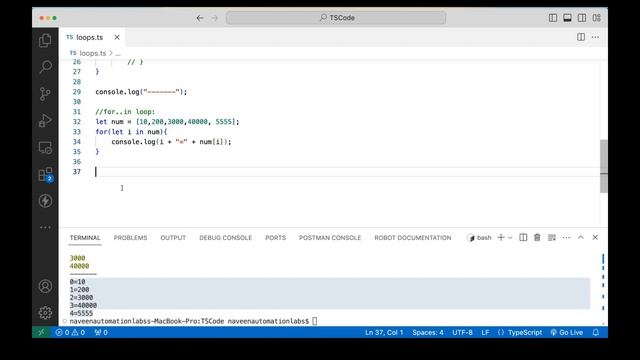Click the '//for..in loop:' comment
Screen dimensions: 640x360
(x=125, y=112)
